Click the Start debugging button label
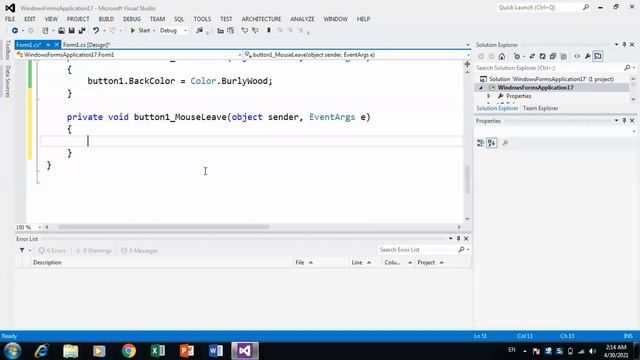This screenshot has height=360, width=640. point(144,31)
